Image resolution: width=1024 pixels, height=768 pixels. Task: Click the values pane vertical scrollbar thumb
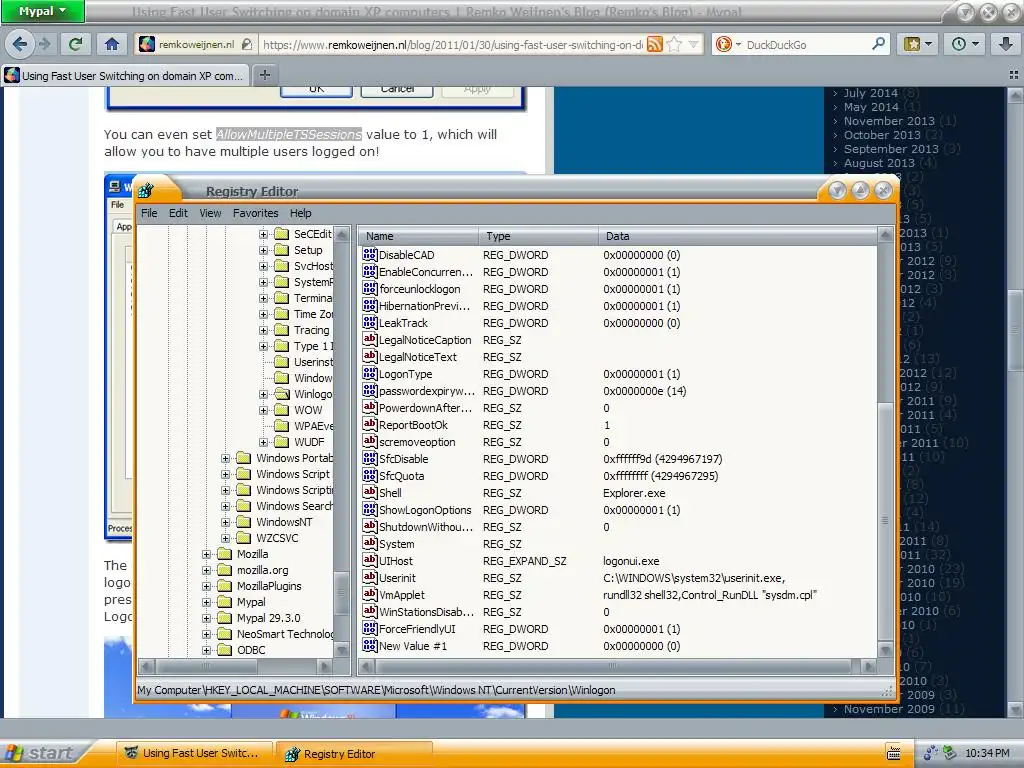click(x=885, y=520)
